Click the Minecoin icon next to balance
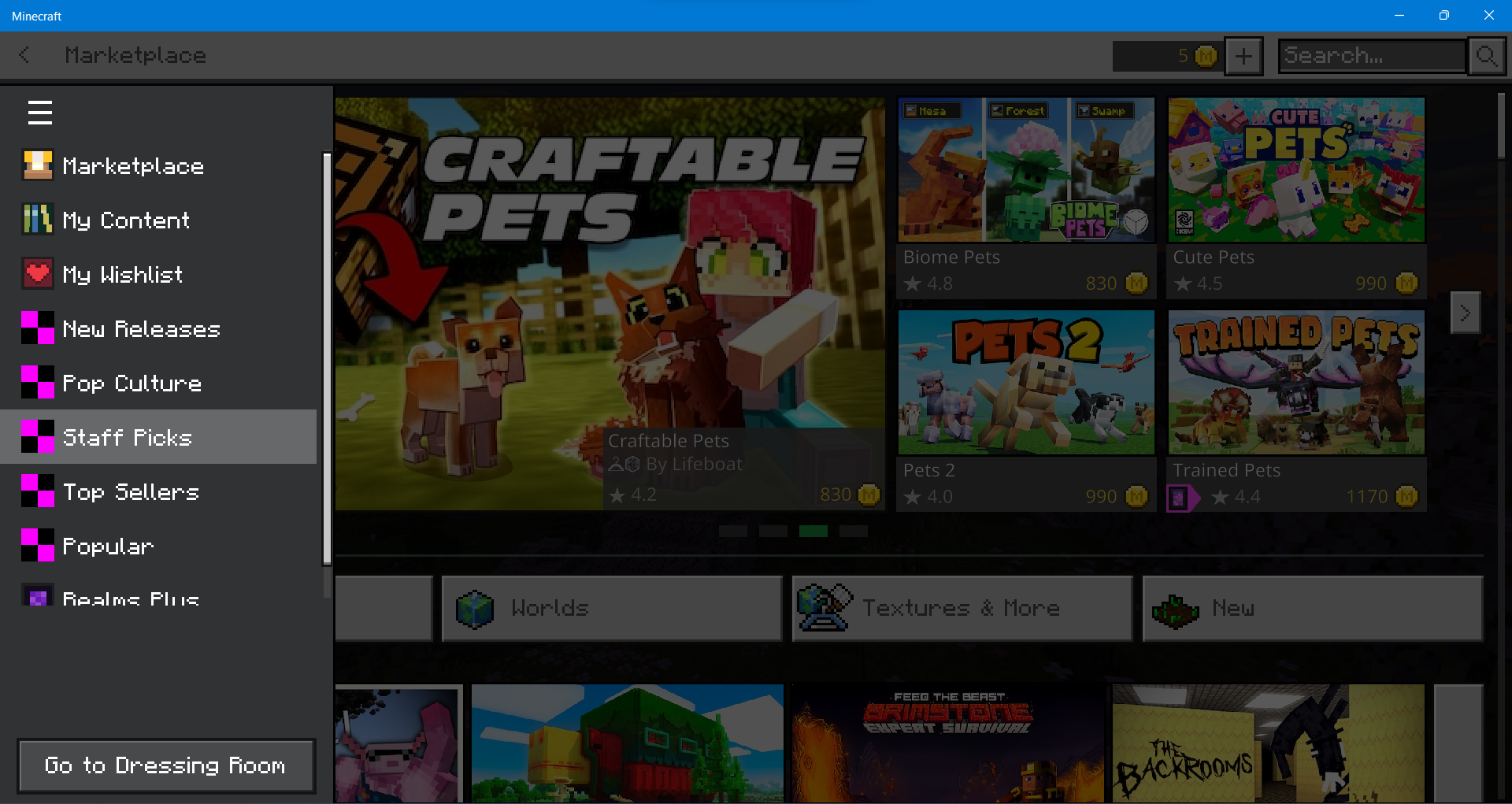The width and height of the screenshot is (1512, 804). [x=1206, y=56]
